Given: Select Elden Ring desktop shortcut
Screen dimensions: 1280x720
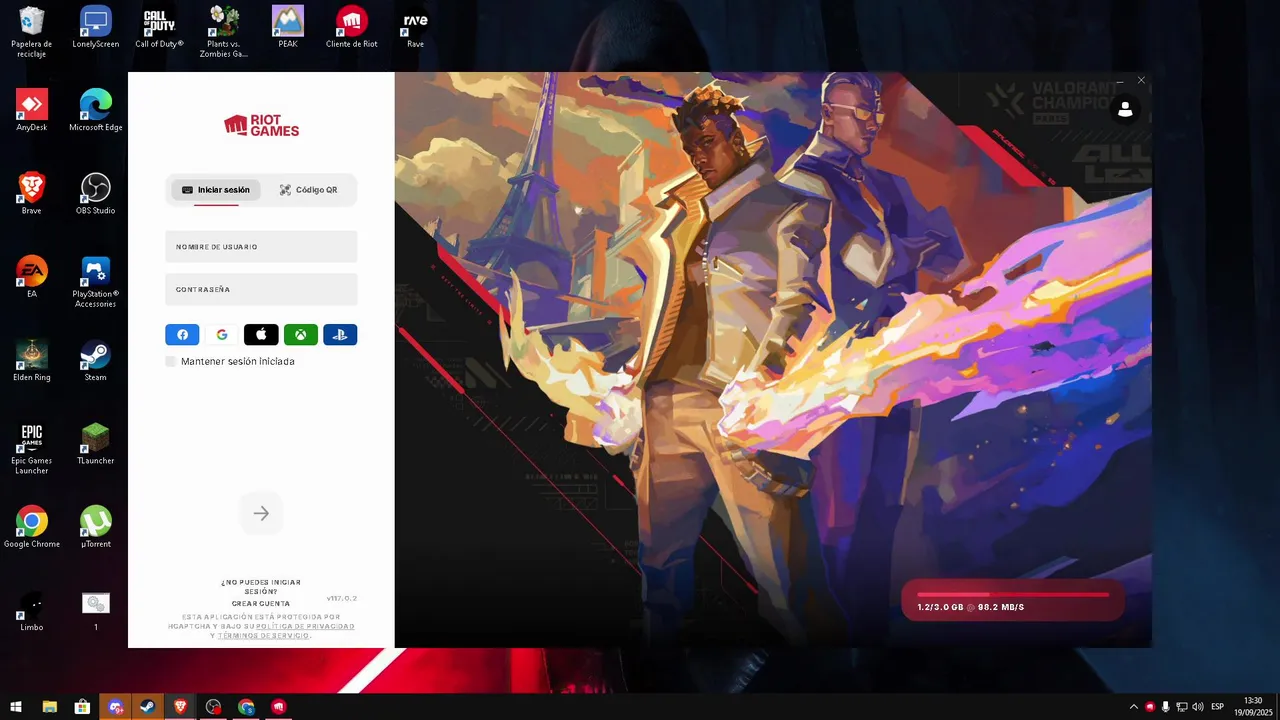Looking at the screenshot, I should 32,360.
